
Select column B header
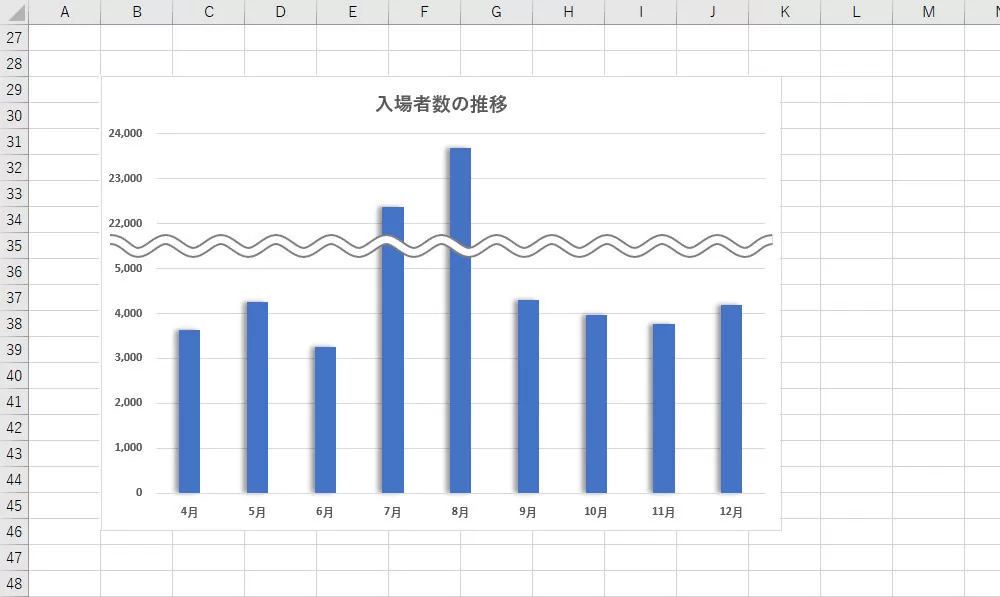(136, 12)
